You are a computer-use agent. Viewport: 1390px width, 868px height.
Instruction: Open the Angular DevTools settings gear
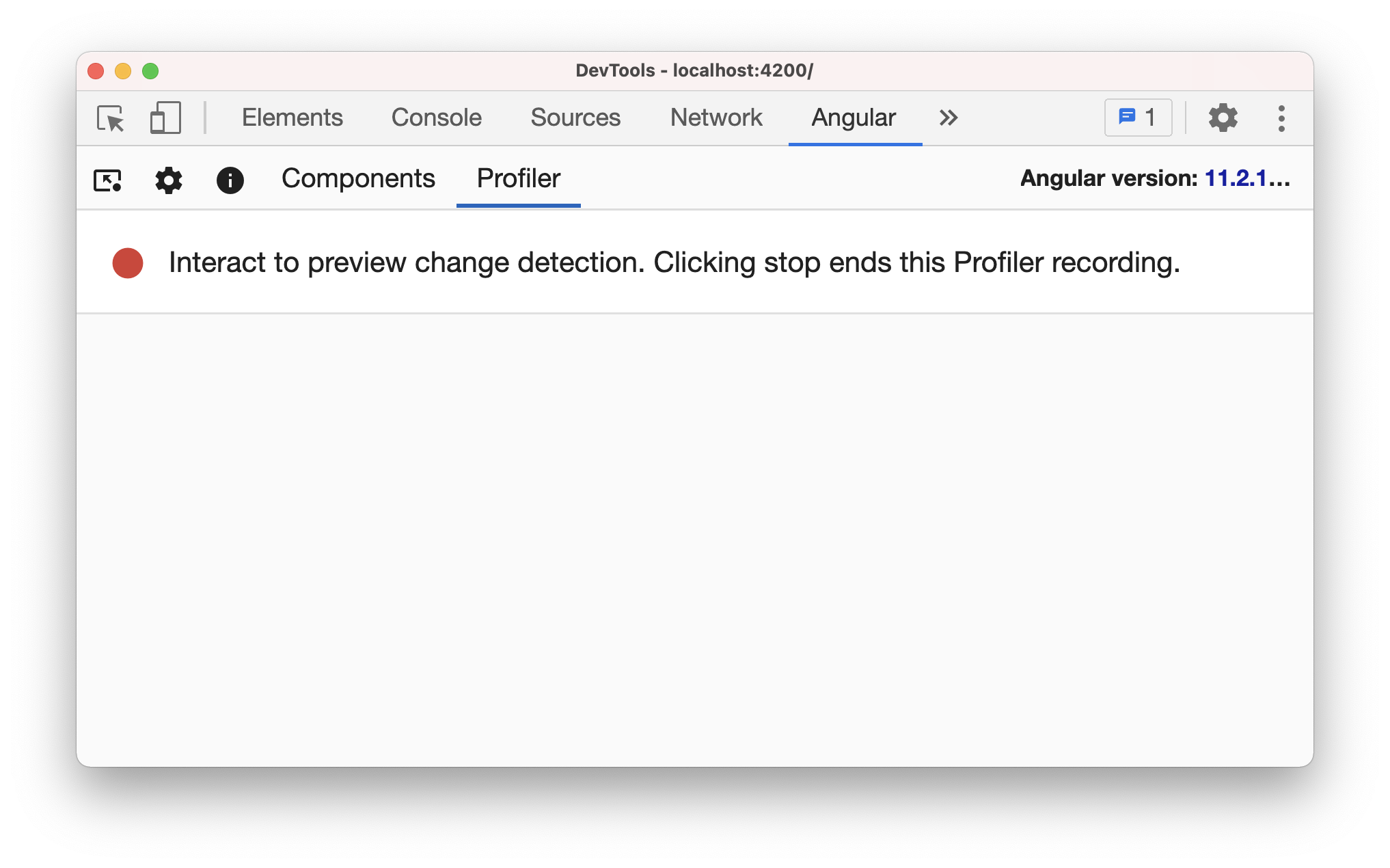(169, 180)
